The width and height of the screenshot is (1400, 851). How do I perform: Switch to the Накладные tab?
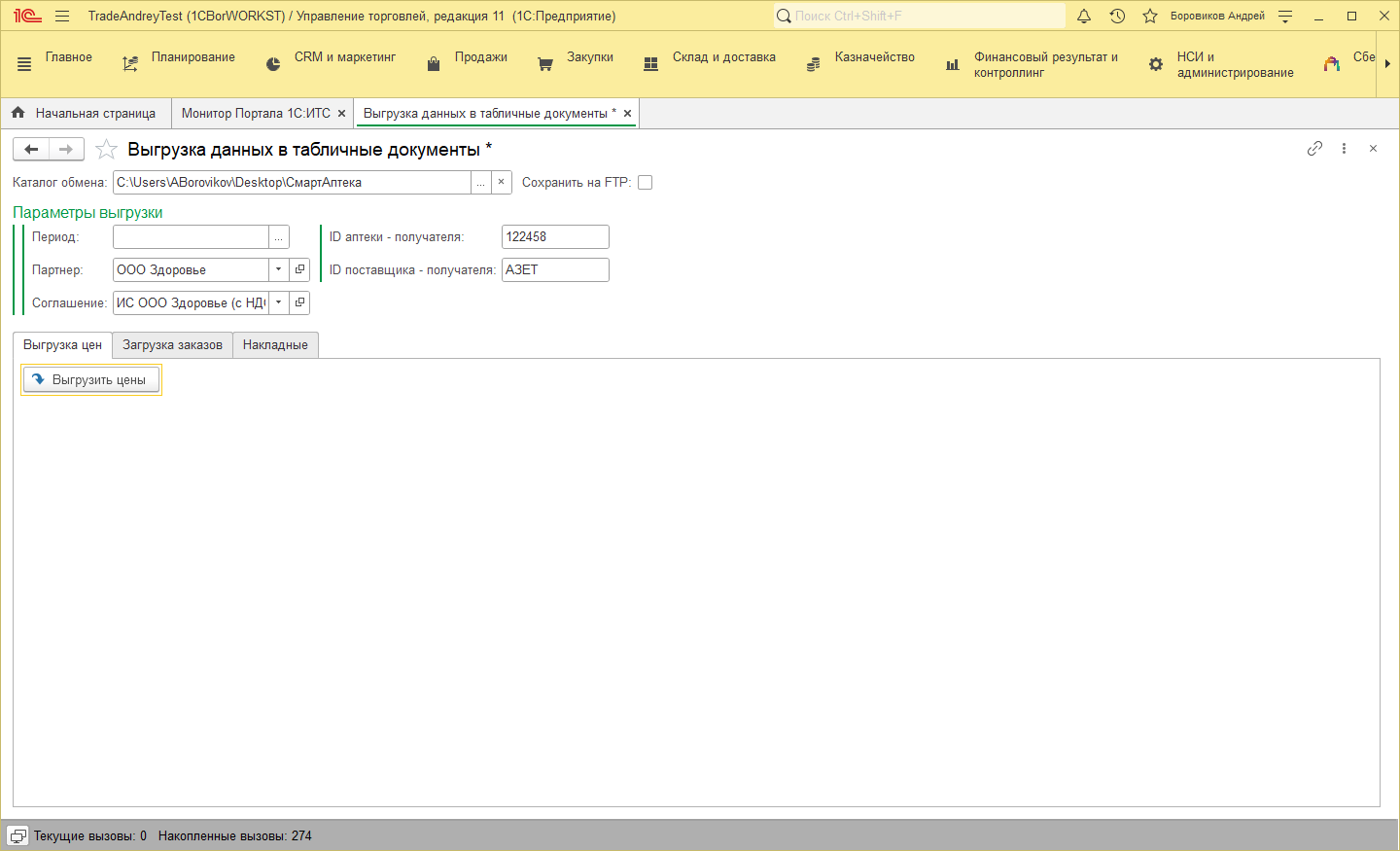pyautogui.click(x=275, y=345)
